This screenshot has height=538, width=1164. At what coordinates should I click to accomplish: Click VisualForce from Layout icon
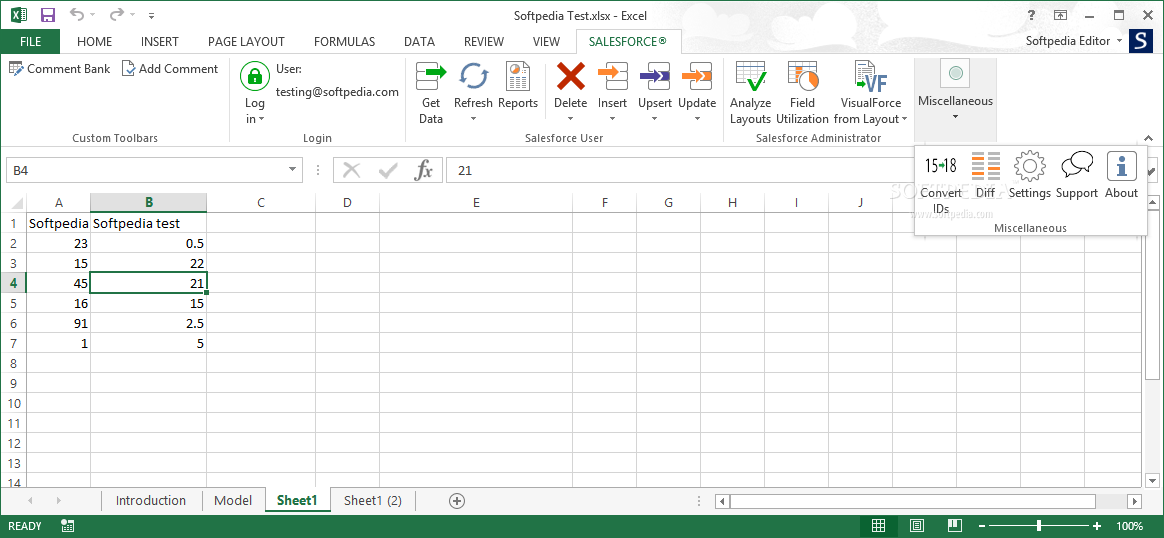tap(870, 76)
